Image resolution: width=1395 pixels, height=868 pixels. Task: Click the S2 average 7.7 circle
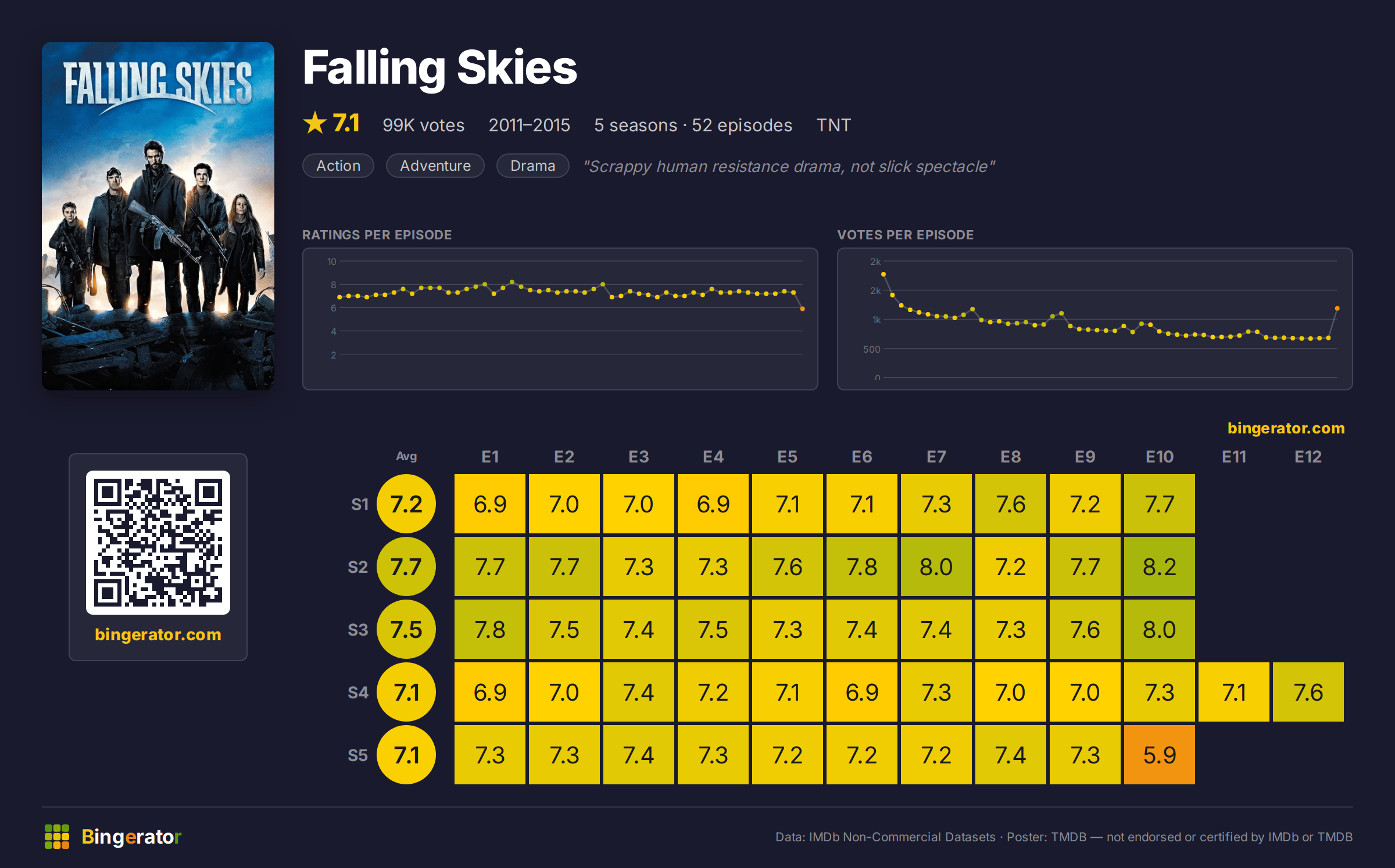pos(406,566)
